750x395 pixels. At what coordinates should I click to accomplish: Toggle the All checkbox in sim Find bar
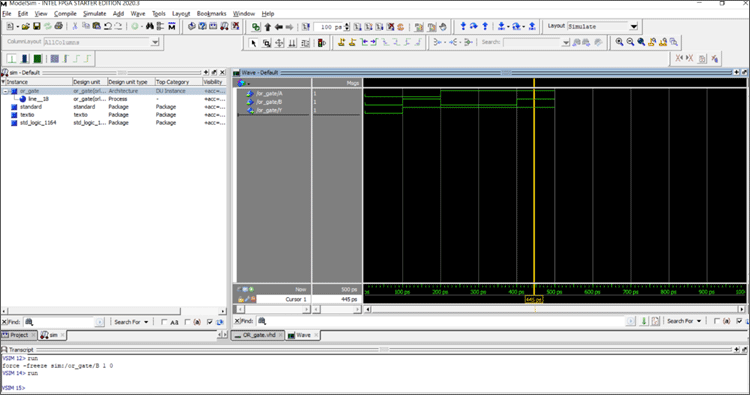pos(164,322)
